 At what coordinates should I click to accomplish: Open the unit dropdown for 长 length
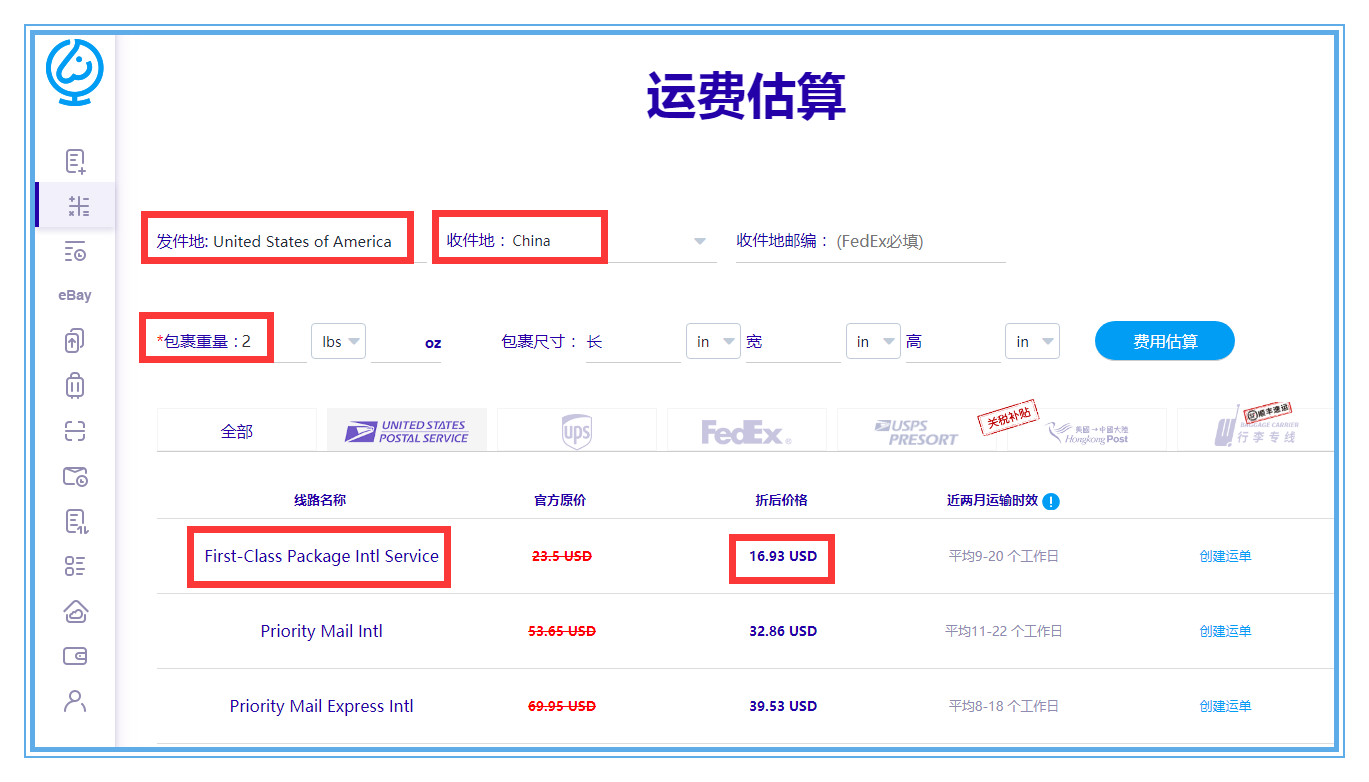[x=713, y=342]
